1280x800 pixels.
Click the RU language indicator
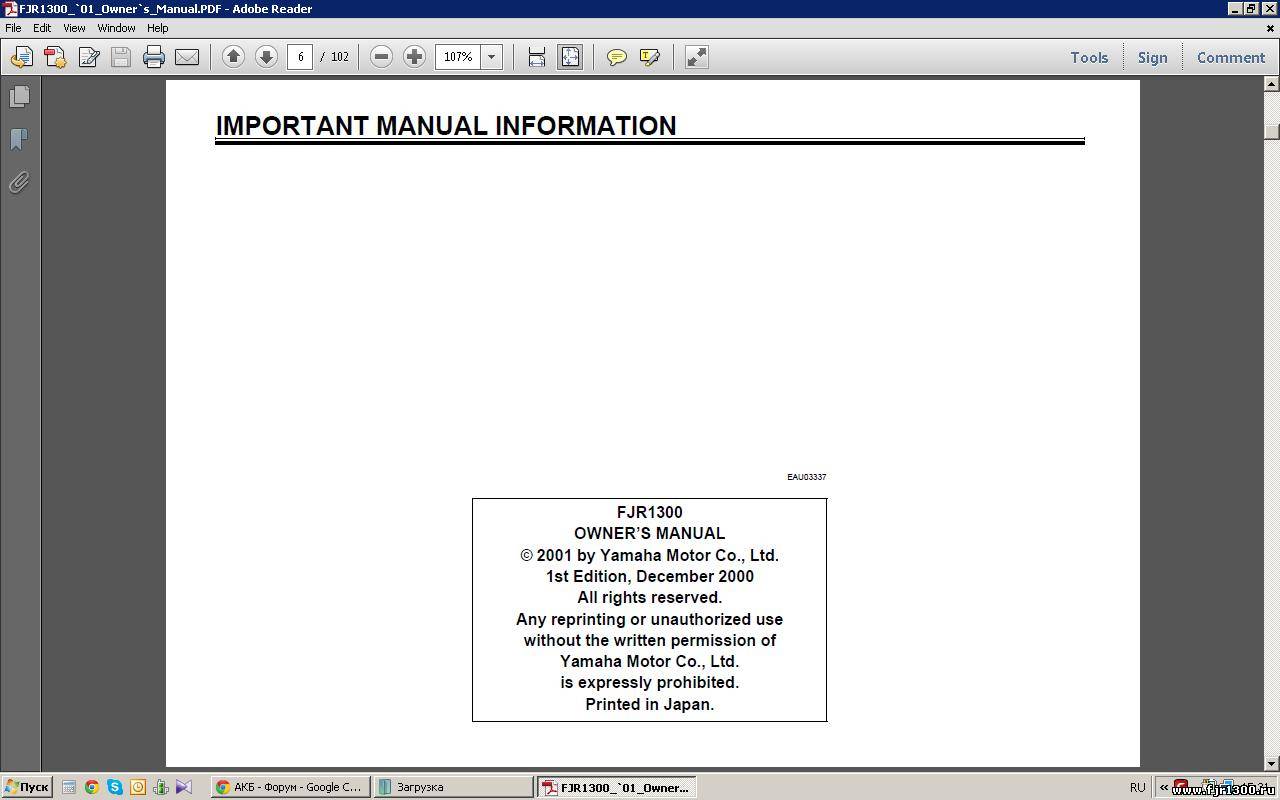1137,787
